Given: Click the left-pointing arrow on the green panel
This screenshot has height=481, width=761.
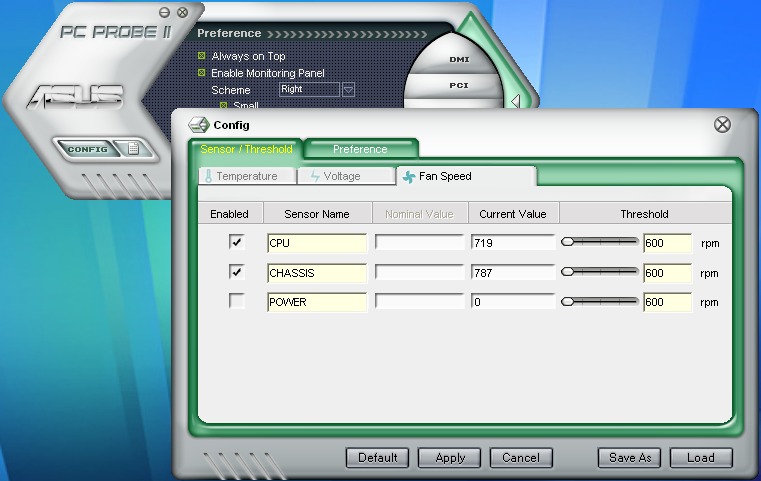Looking at the screenshot, I should point(515,101).
